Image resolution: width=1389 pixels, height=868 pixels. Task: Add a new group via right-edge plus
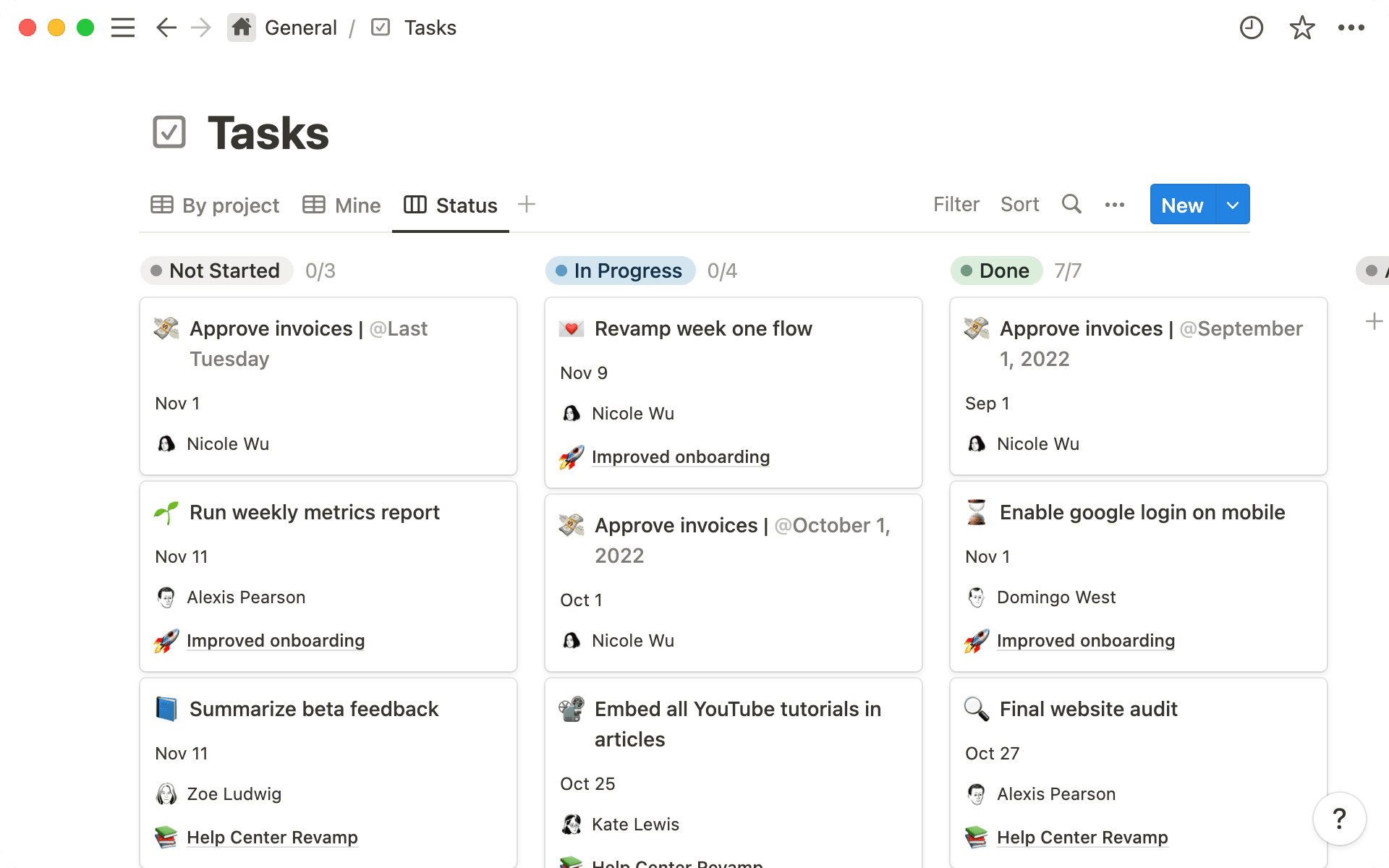point(1374,320)
